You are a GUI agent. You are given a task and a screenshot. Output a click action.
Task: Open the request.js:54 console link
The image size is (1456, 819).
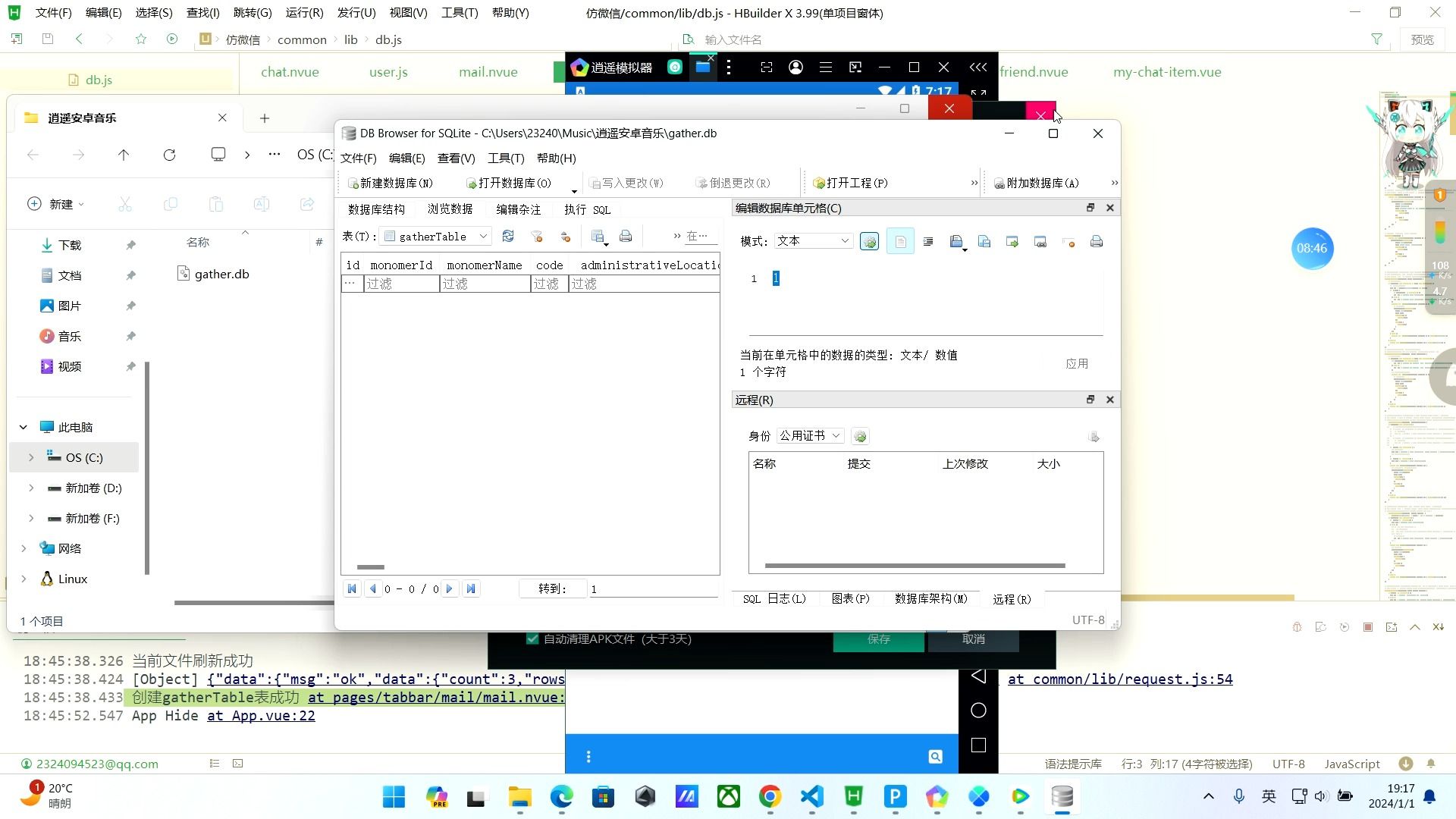point(1120,679)
